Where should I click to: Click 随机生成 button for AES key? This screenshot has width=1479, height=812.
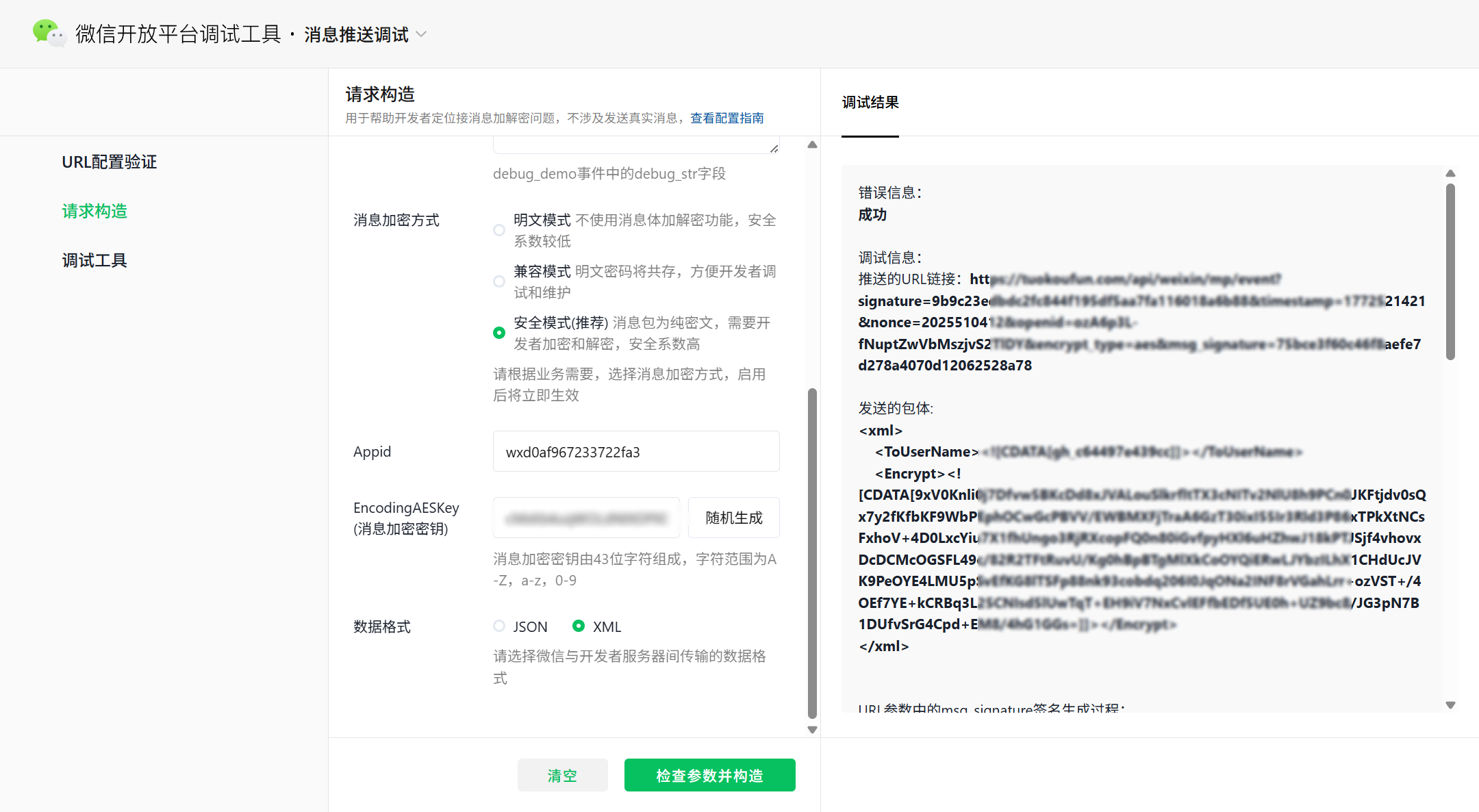point(733,518)
